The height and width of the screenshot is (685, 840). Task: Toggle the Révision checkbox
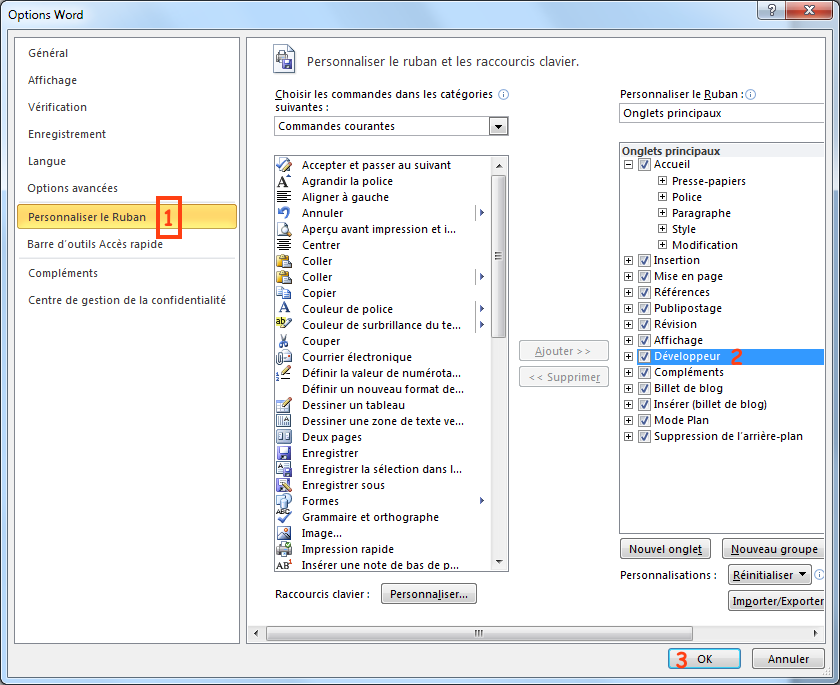click(644, 325)
